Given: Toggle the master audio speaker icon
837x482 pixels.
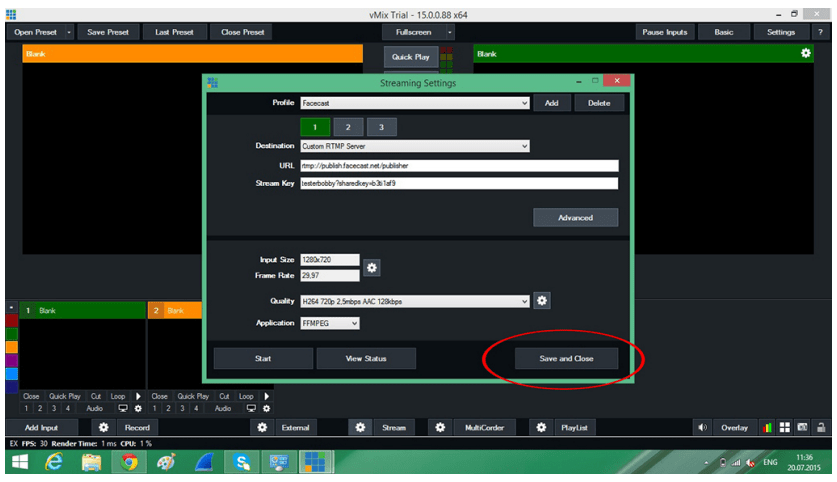Looking at the screenshot, I should pos(702,427).
